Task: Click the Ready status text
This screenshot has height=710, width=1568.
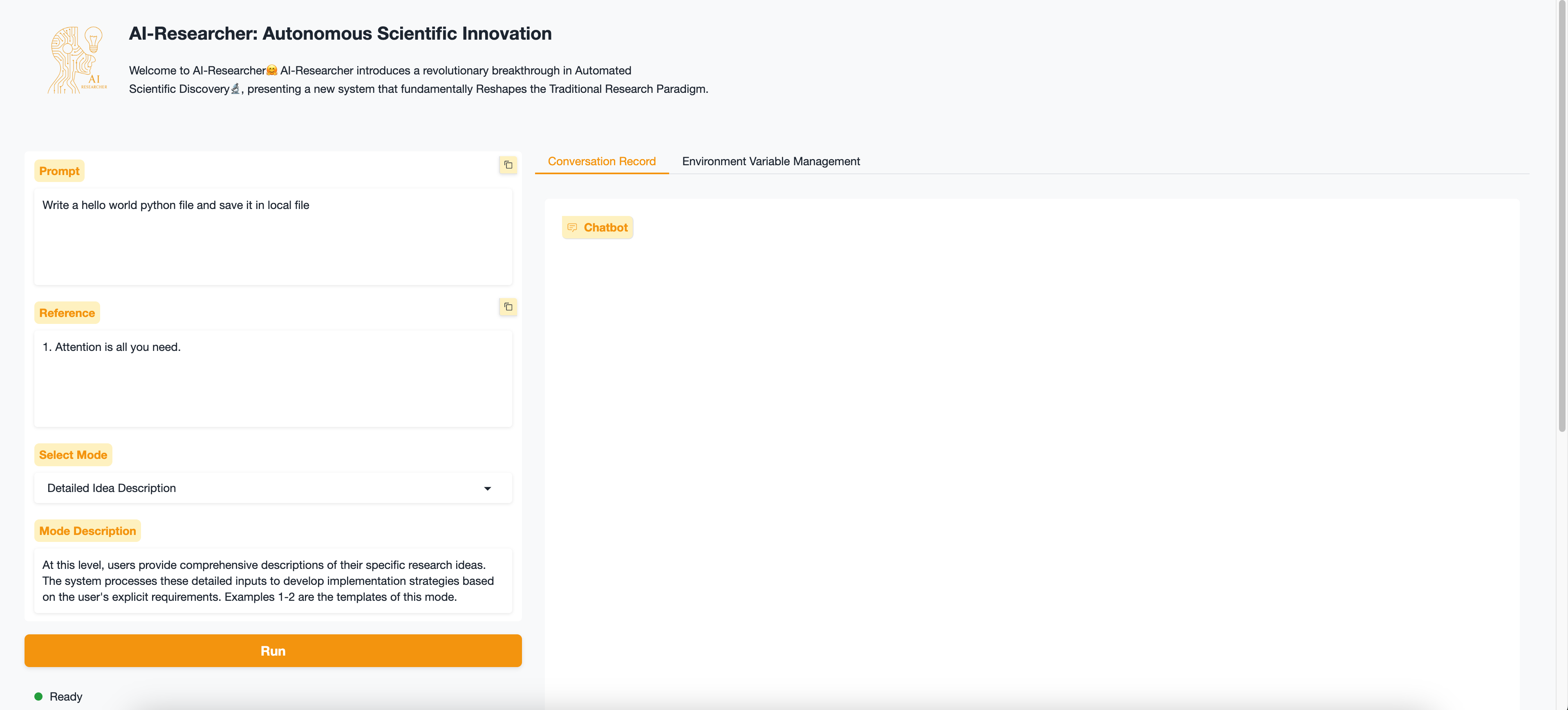Action: (x=66, y=697)
